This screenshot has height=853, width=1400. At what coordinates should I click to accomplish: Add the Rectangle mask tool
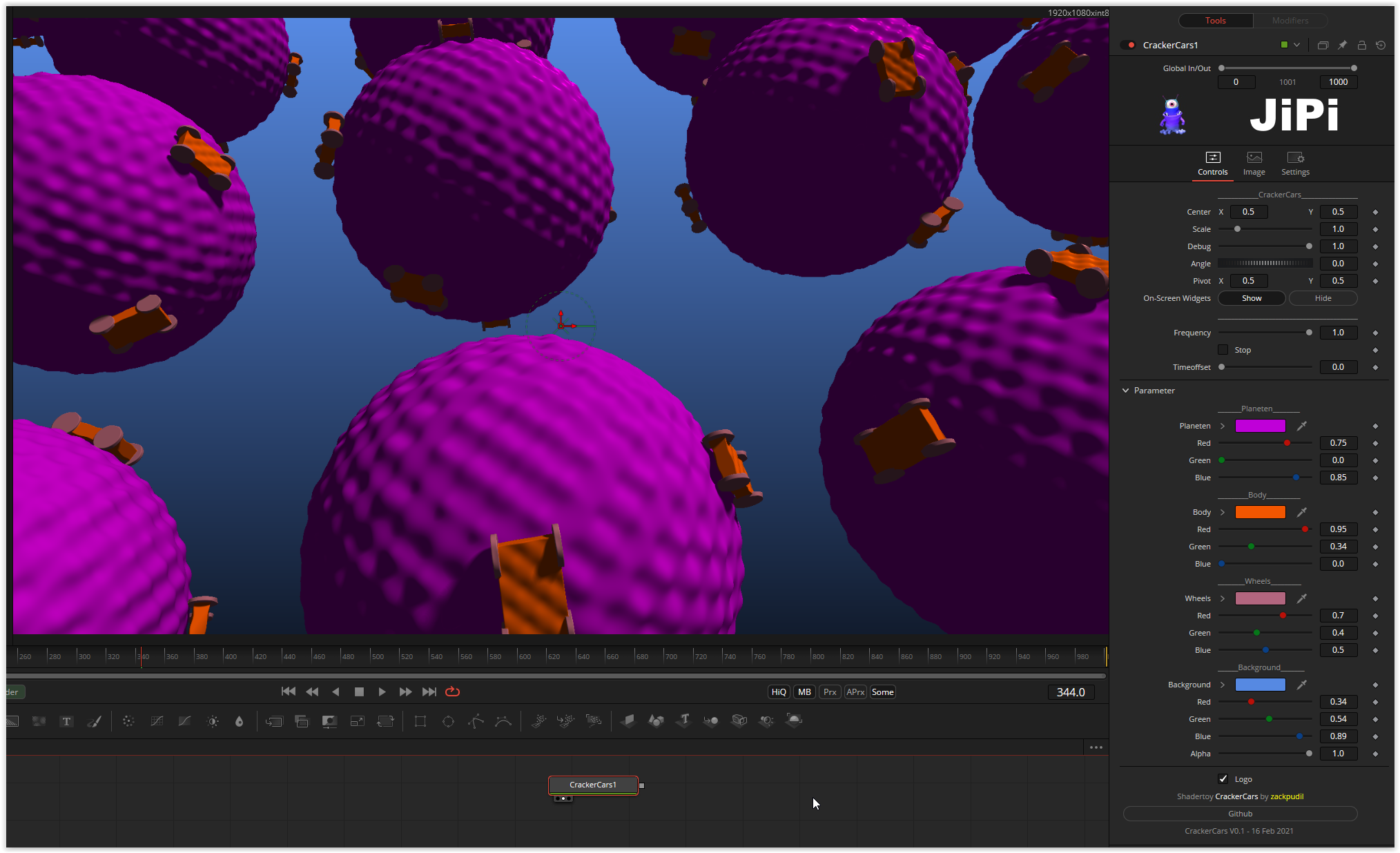click(420, 721)
